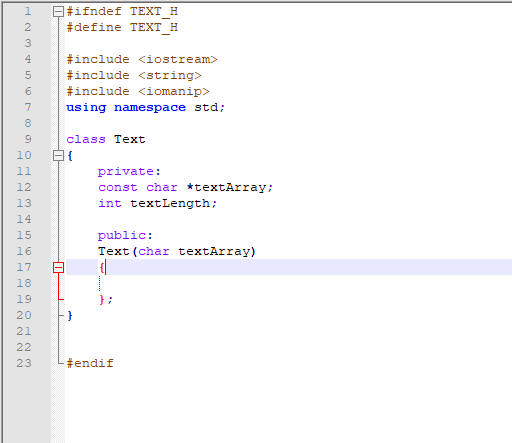Image resolution: width=512 pixels, height=443 pixels.
Task: Click '#include <iomanip>' text
Action: 138,91
